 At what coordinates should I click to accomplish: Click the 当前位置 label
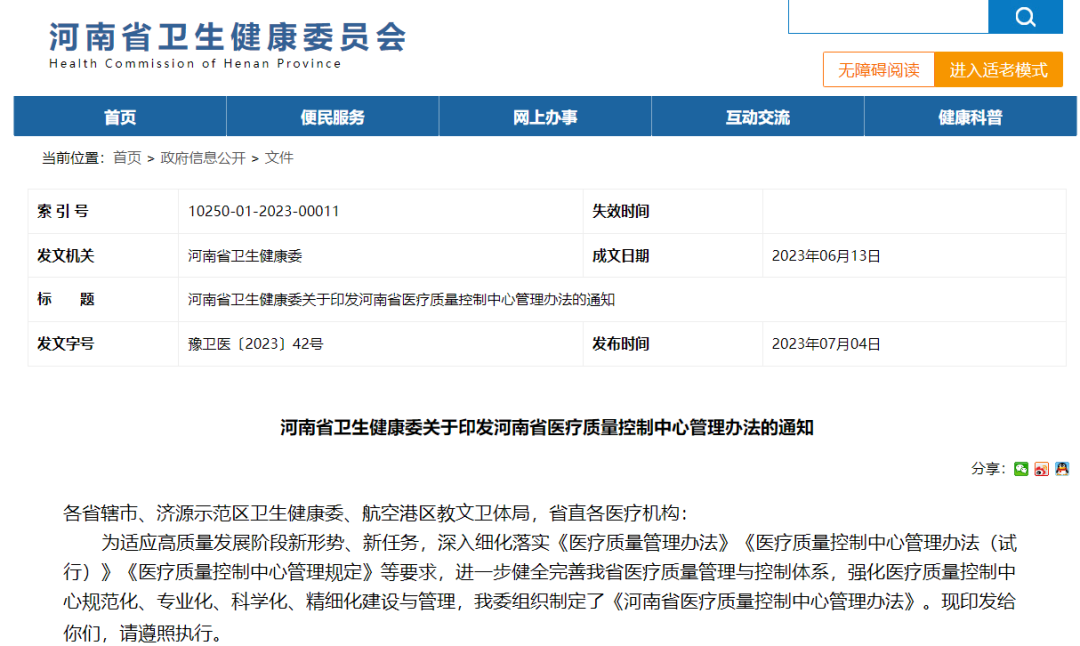pyautogui.click(x=72, y=158)
